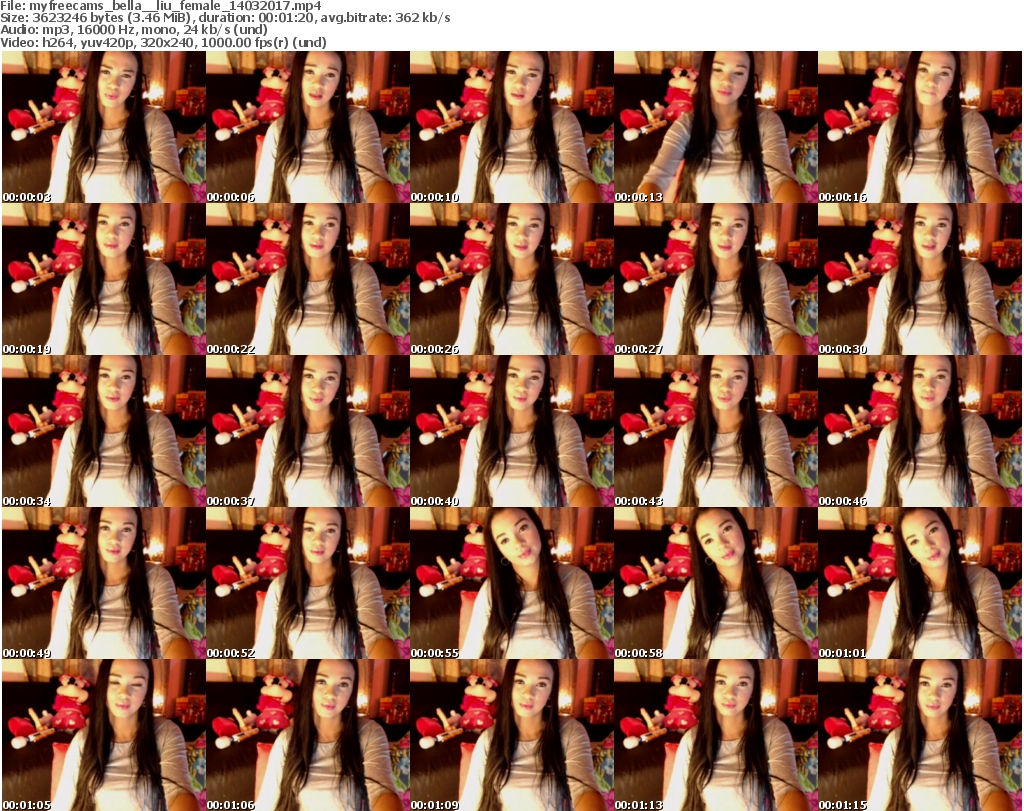Choose the thumbnail marked 00:00:22
Viewport: 1024px width, 811px height.
[308, 279]
